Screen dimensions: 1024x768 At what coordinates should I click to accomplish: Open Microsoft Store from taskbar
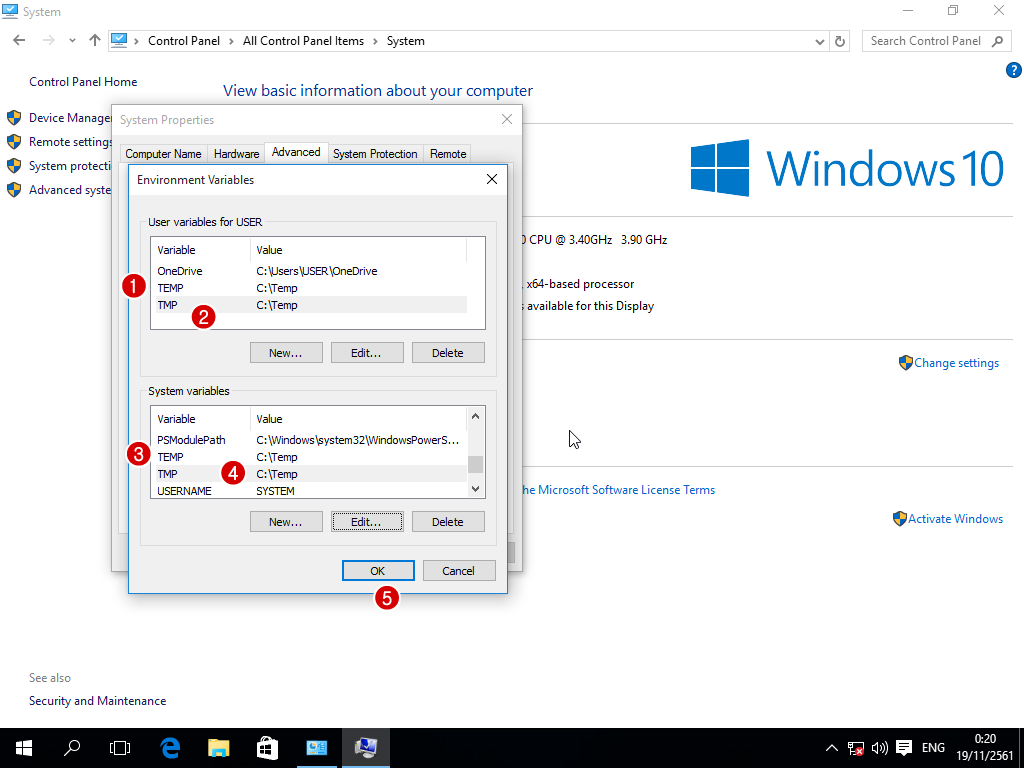pyautogui.click(x=267, y=748)
